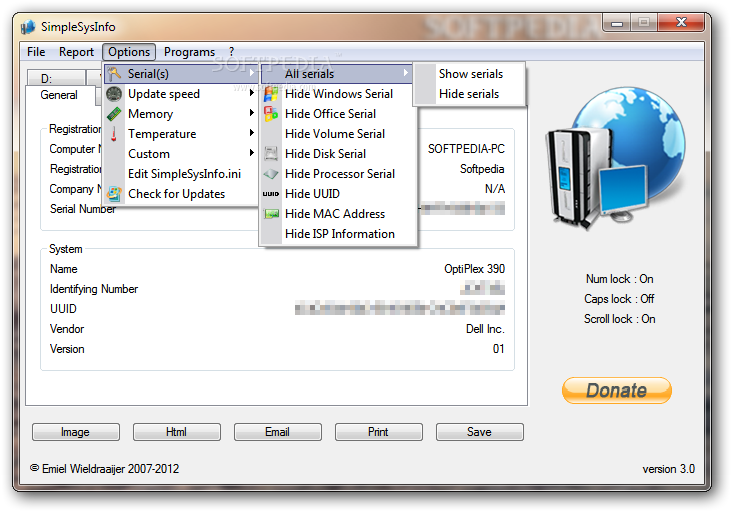This screenshot has width=732, height=512.
Task: Choose Show serials
Action: 469,74
